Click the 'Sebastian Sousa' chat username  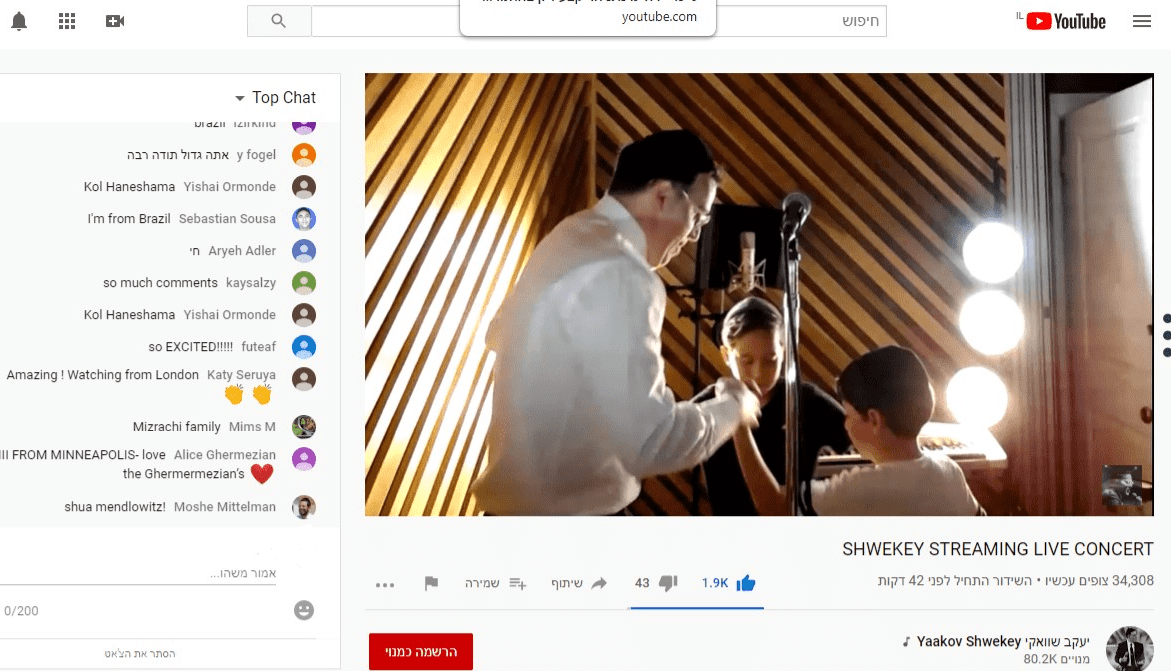tap(227, 219)
